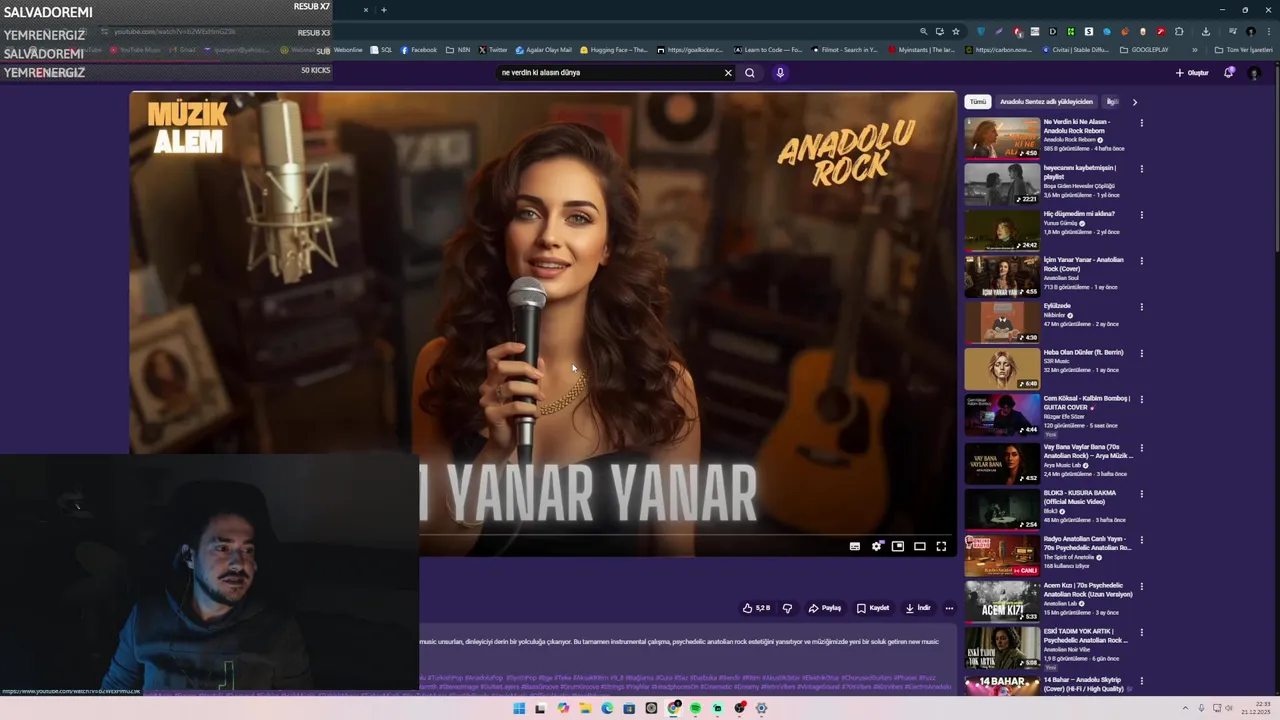Select the partially visible 'İlgili' filter chip

coord(1111,102)
